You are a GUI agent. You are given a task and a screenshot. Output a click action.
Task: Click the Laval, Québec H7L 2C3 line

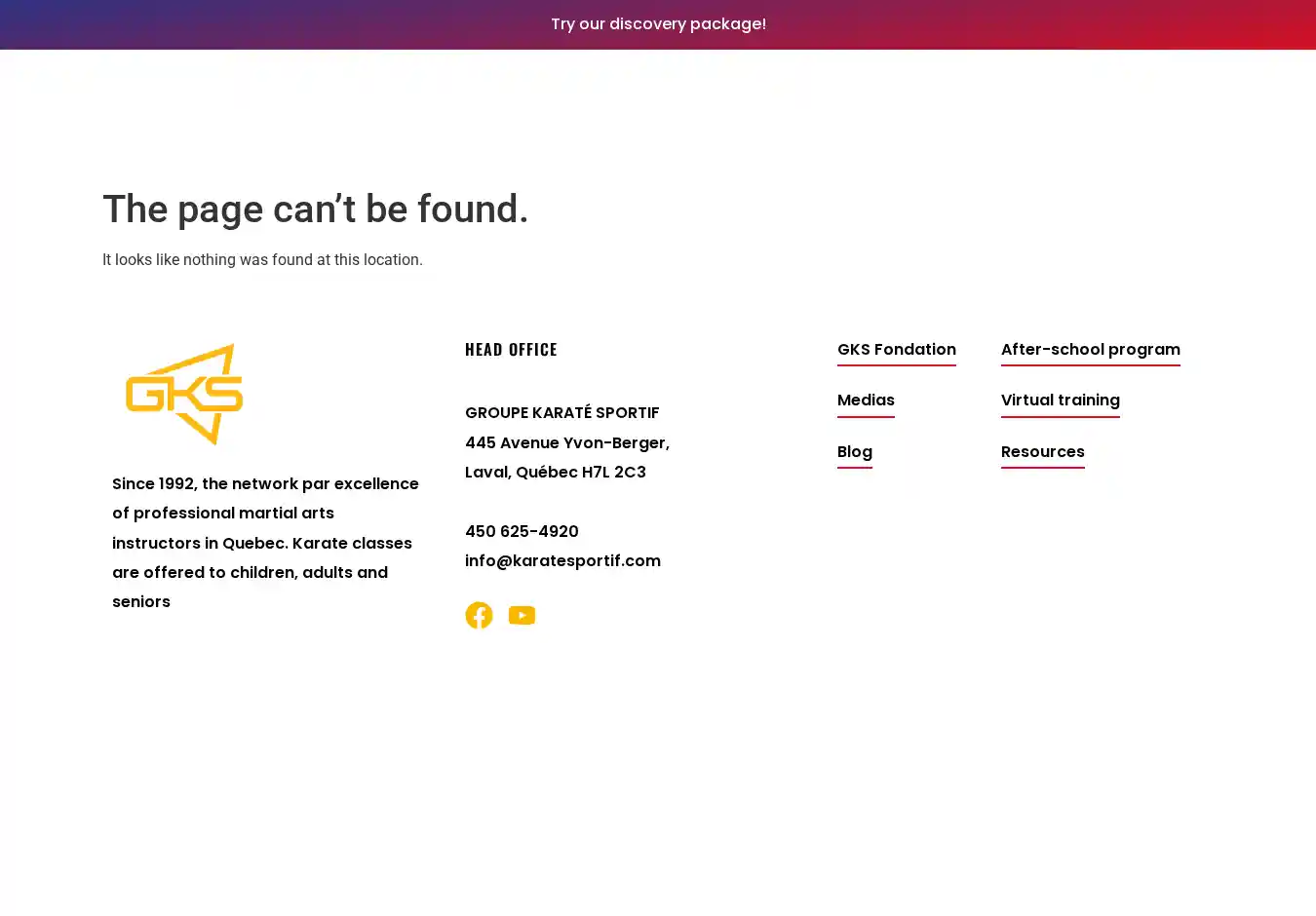[x=555, y=472]
